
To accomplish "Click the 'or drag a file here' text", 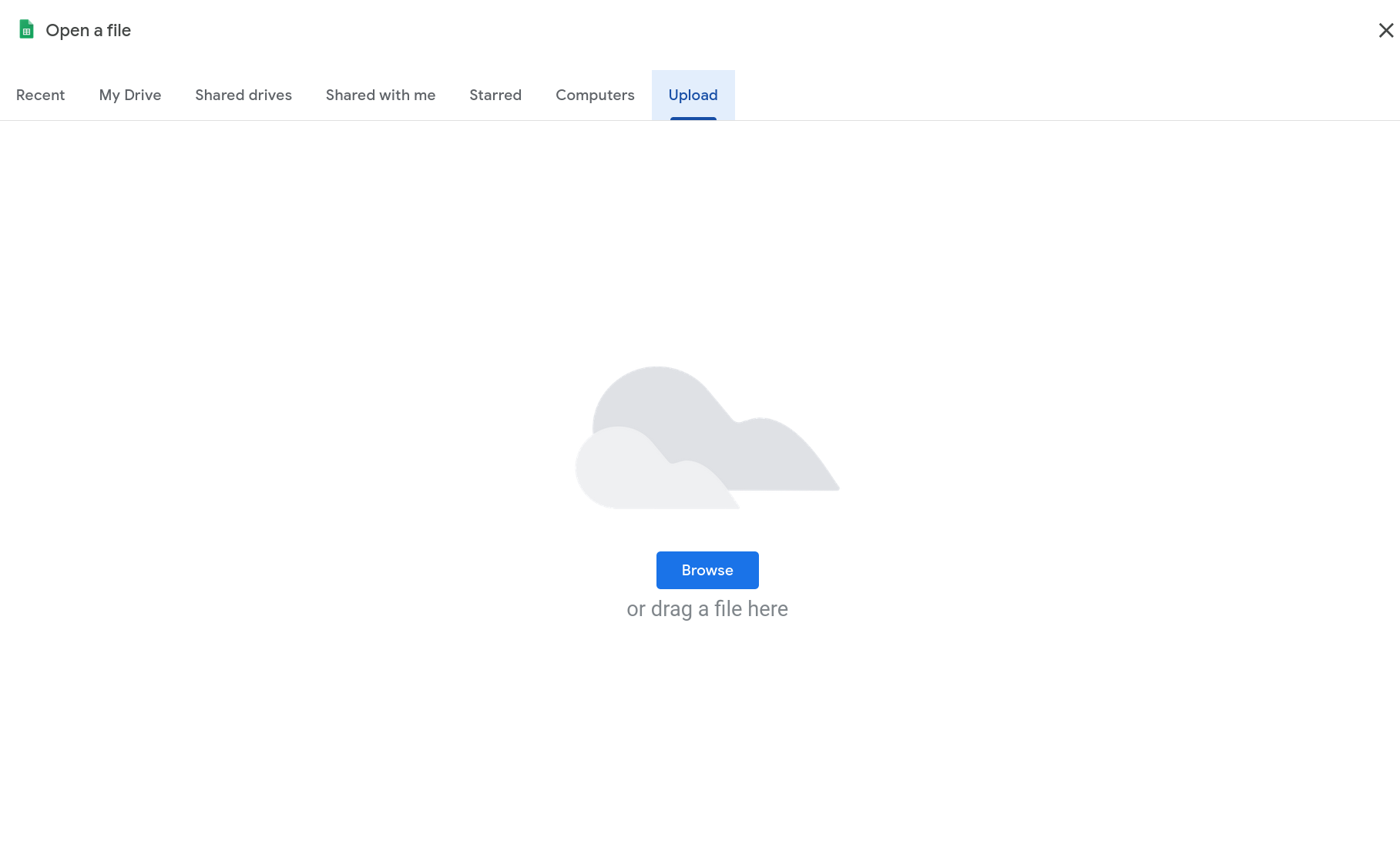I will pos(707,609).
